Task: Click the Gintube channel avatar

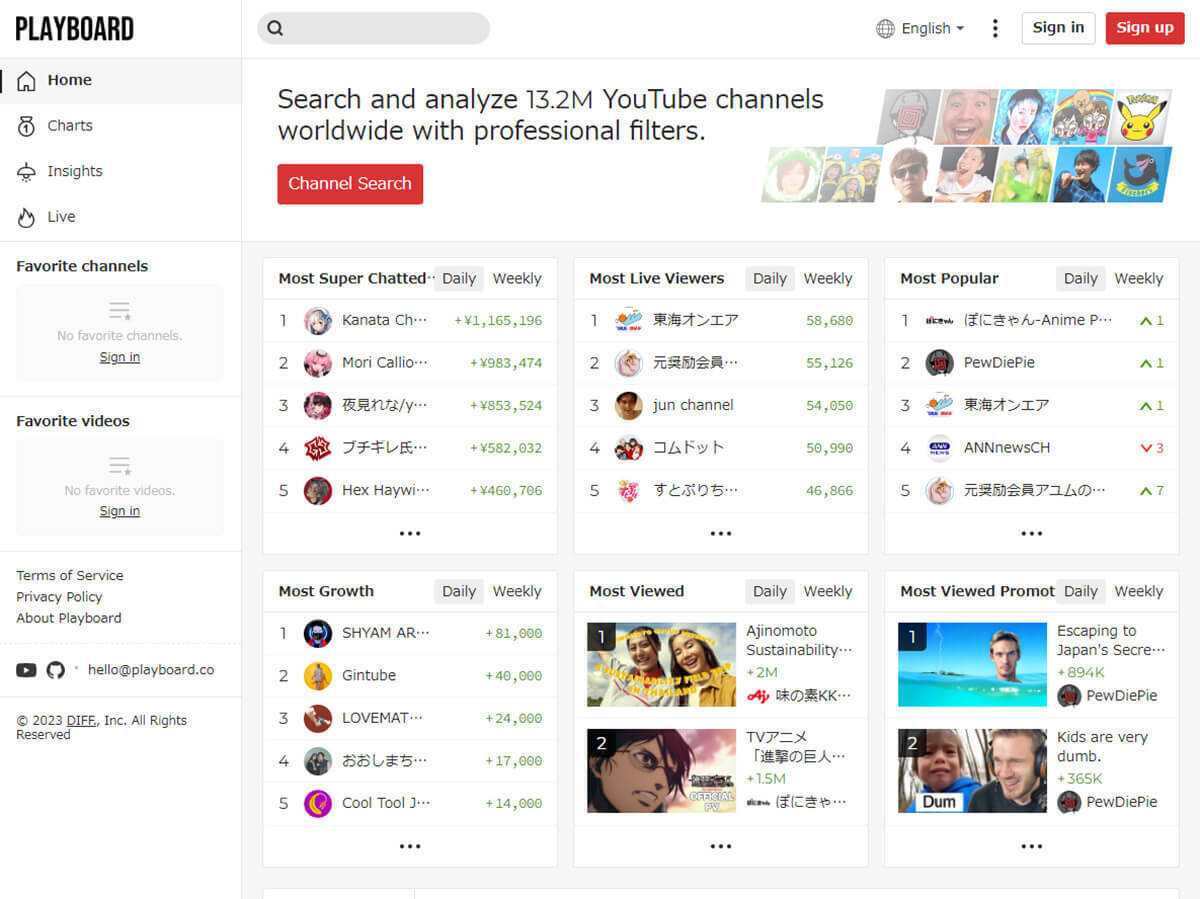Action: [318, 676]
